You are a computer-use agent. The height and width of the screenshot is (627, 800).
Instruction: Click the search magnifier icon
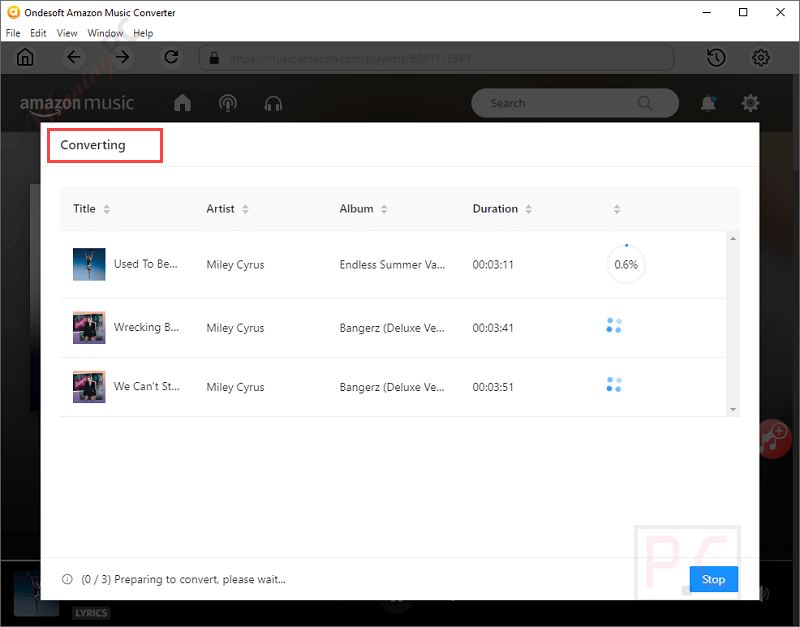tap(644, 103)
